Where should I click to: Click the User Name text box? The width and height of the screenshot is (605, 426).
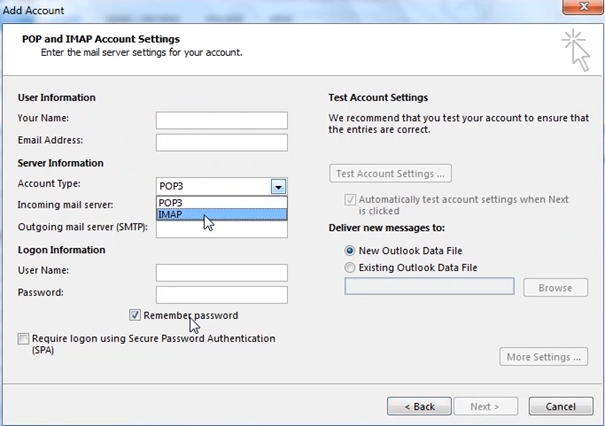(x=222, y=273)
